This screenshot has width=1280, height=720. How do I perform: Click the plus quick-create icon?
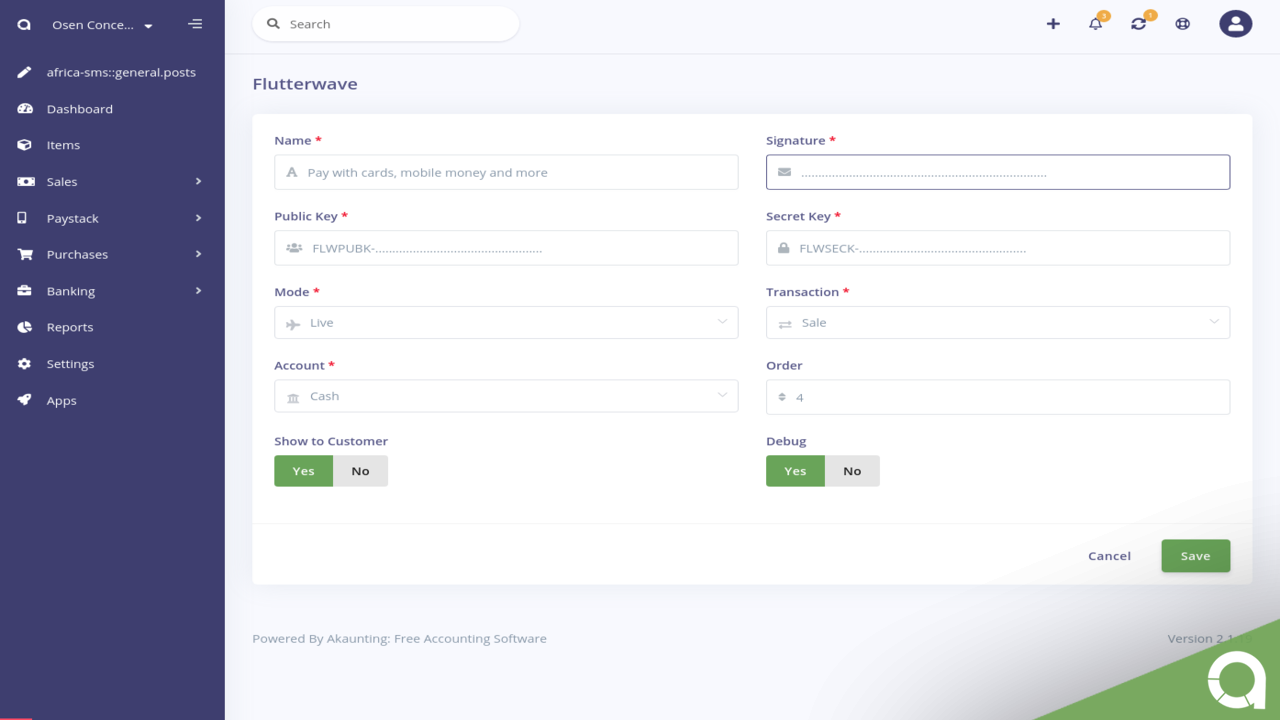coord(1053,23)
